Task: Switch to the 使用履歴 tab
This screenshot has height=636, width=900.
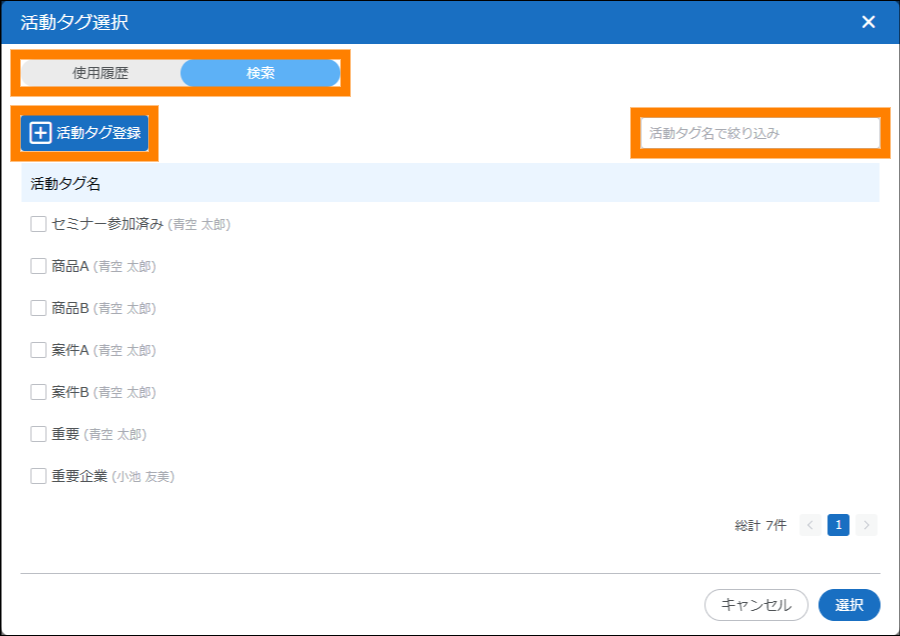Action: (x=100, y=73)
